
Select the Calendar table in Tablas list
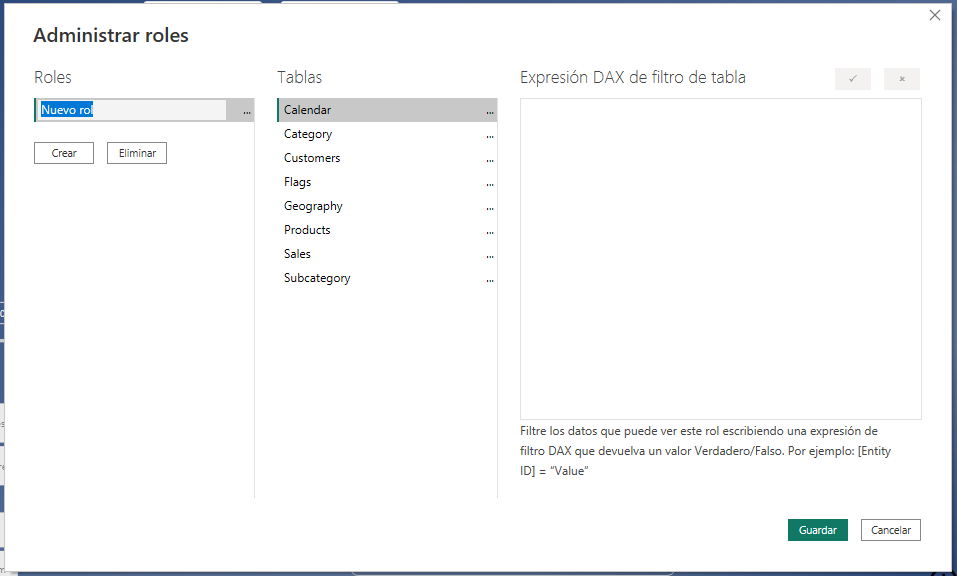click(x=308, y=110)
